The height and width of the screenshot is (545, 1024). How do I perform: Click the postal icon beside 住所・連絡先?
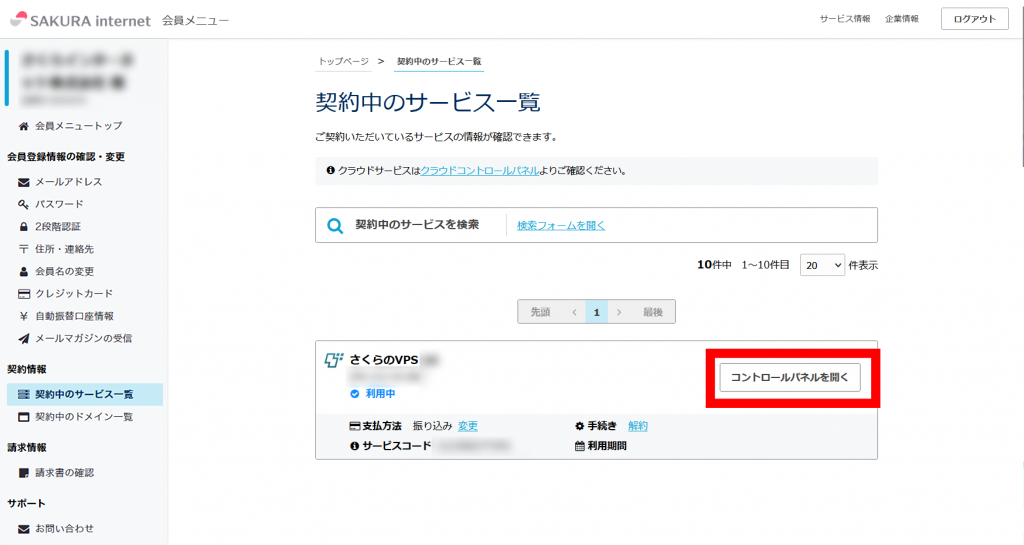pos(24,249)
